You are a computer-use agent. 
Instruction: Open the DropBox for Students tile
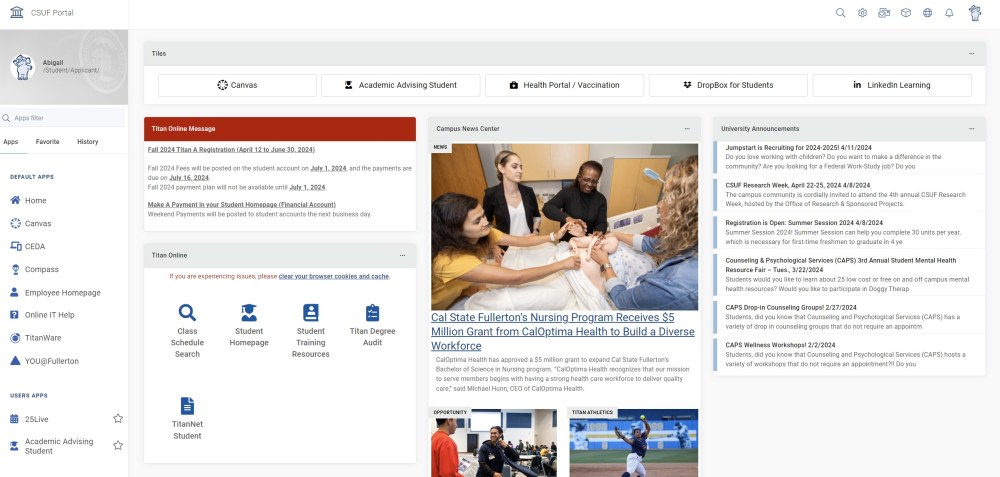pos(728,85)
